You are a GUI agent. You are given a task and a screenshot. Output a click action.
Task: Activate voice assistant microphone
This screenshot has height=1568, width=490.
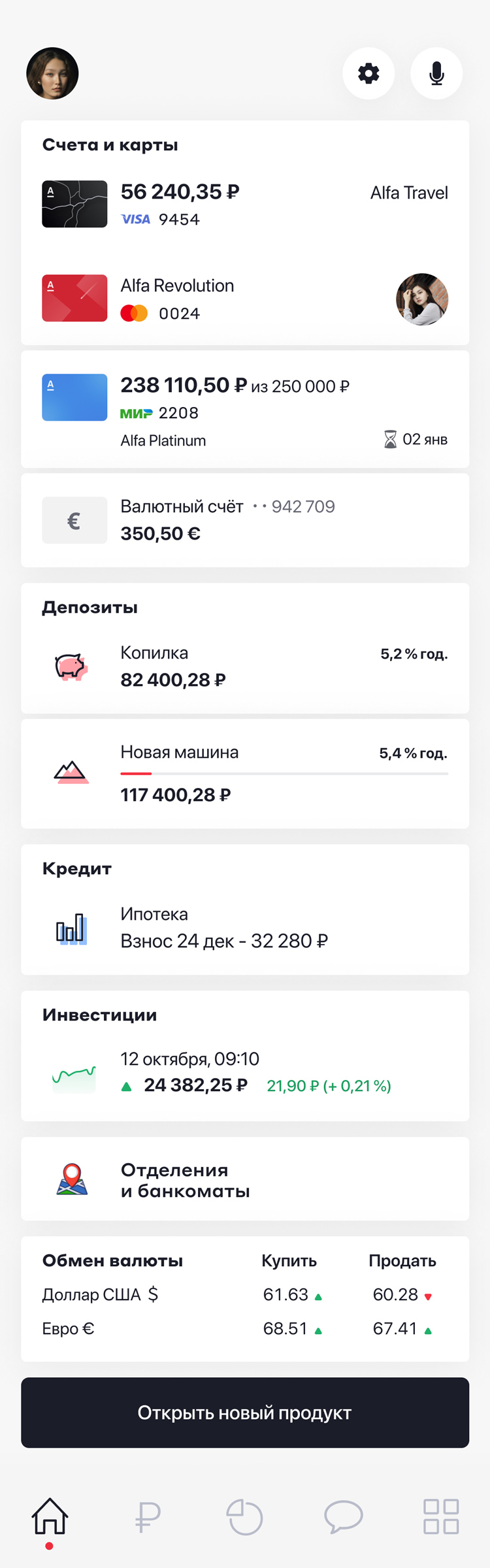(436, 74)
